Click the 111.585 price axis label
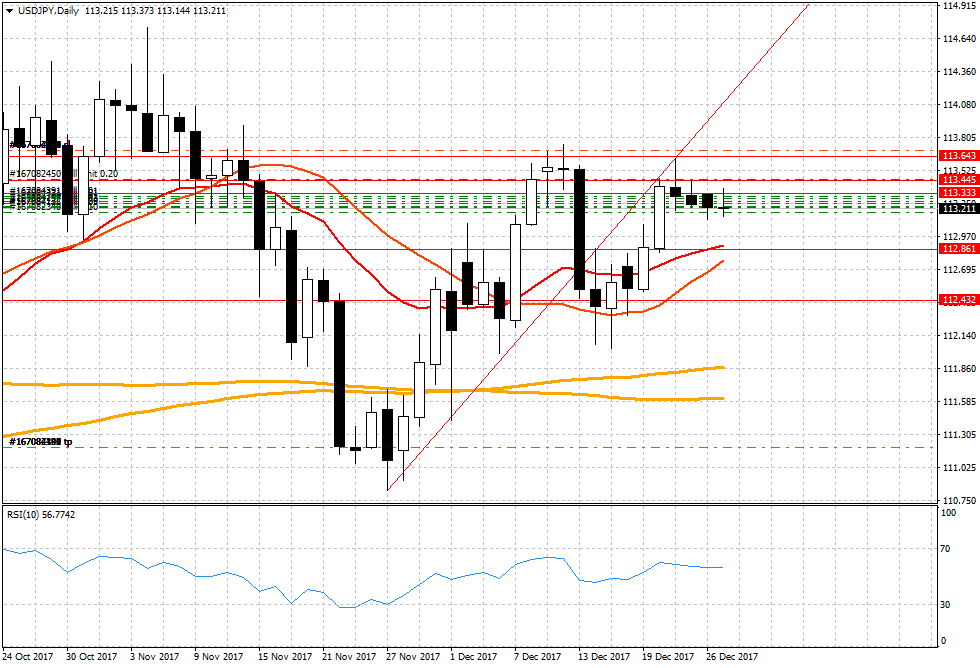The image size is (980, 668). click(x=959, y=401)
